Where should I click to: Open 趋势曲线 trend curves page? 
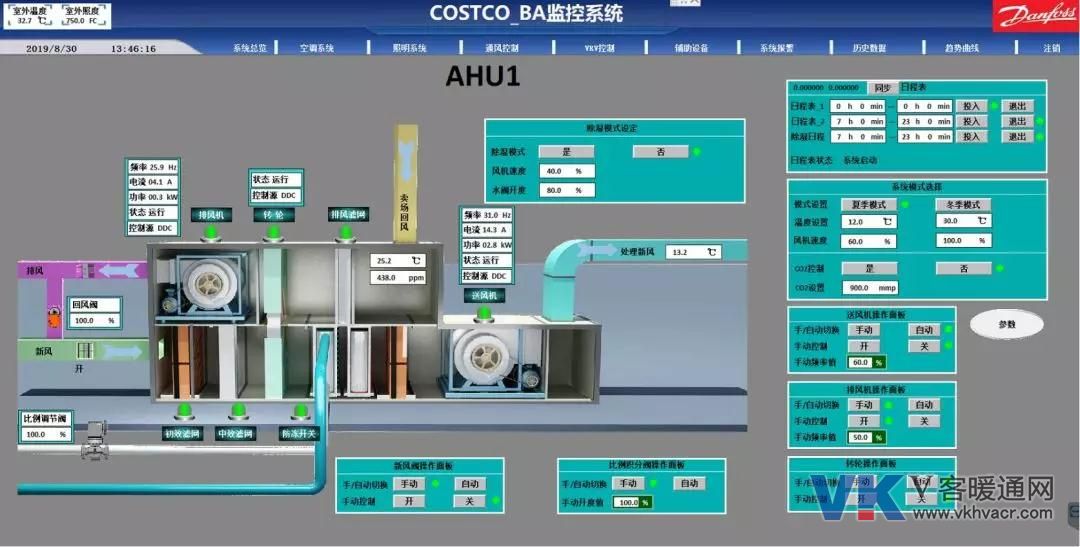[962, 48]
